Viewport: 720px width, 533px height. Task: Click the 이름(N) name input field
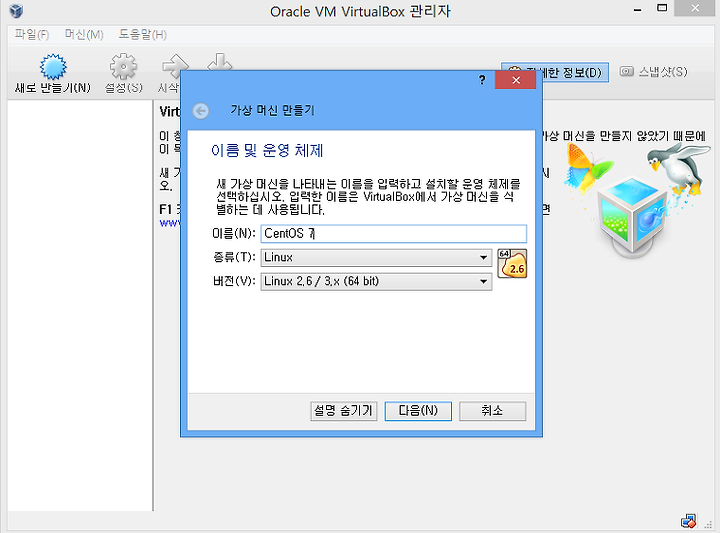click(394, 234)
